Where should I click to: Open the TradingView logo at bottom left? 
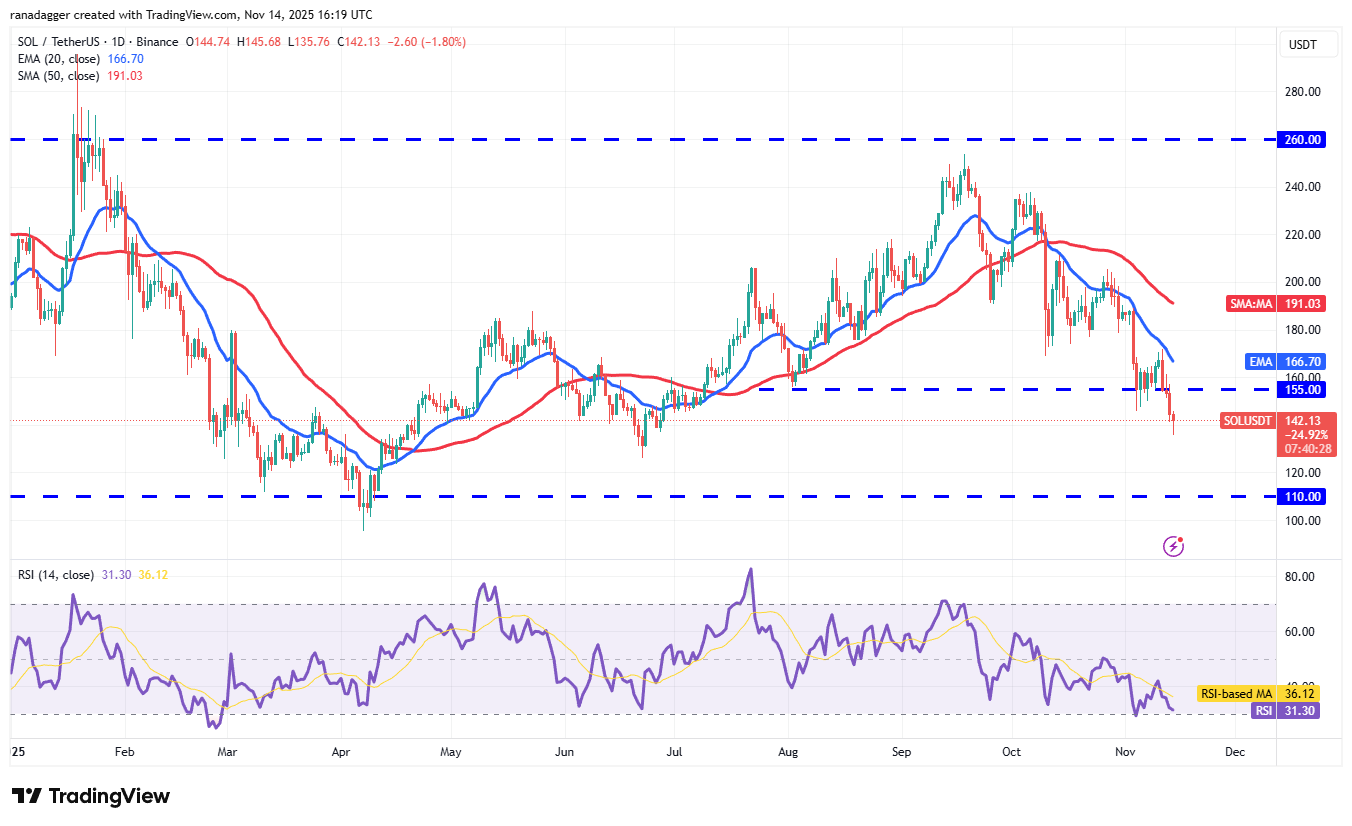click(x=90, y=796)
